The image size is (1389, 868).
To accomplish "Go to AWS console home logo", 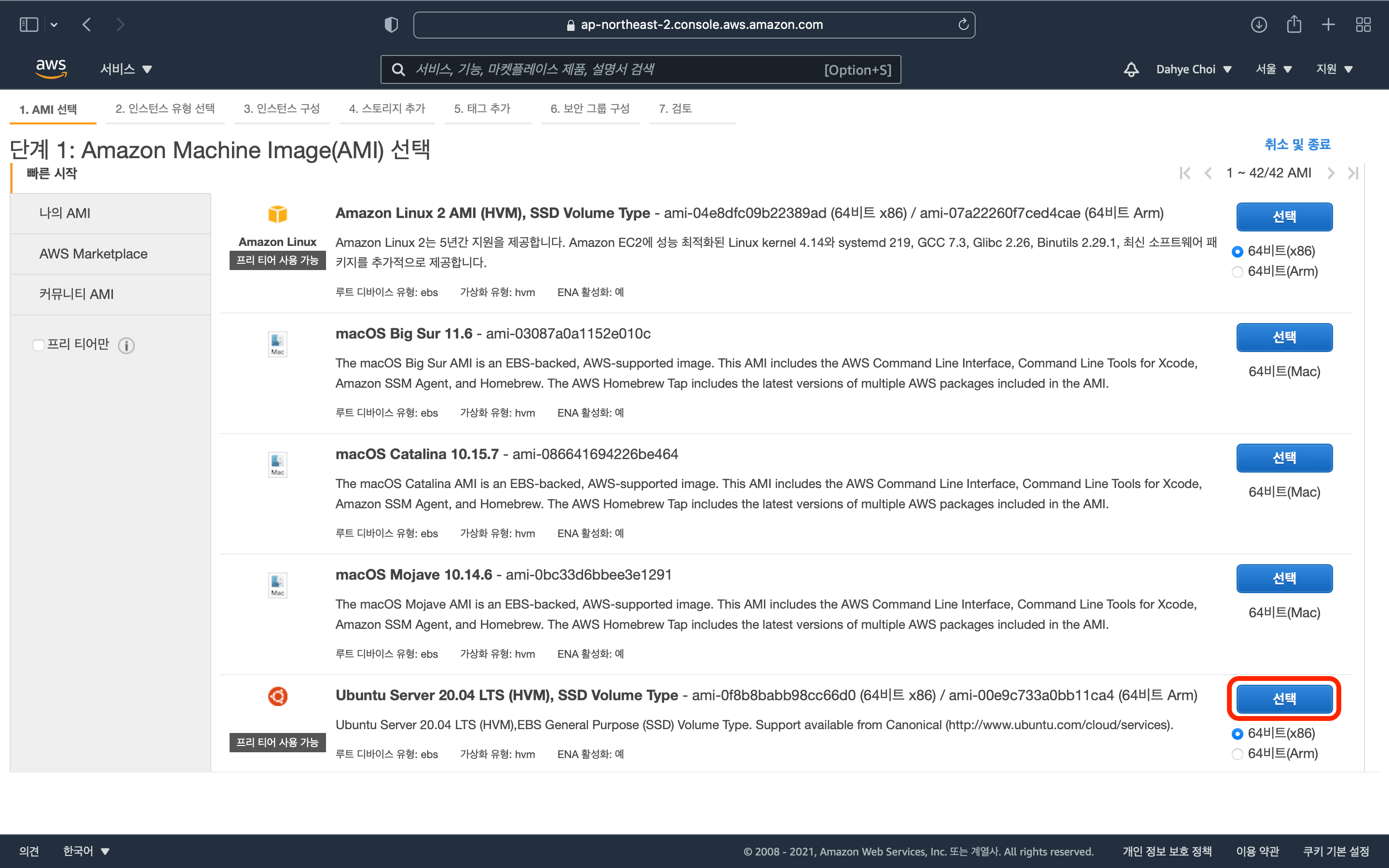I will tap(51, 69).
